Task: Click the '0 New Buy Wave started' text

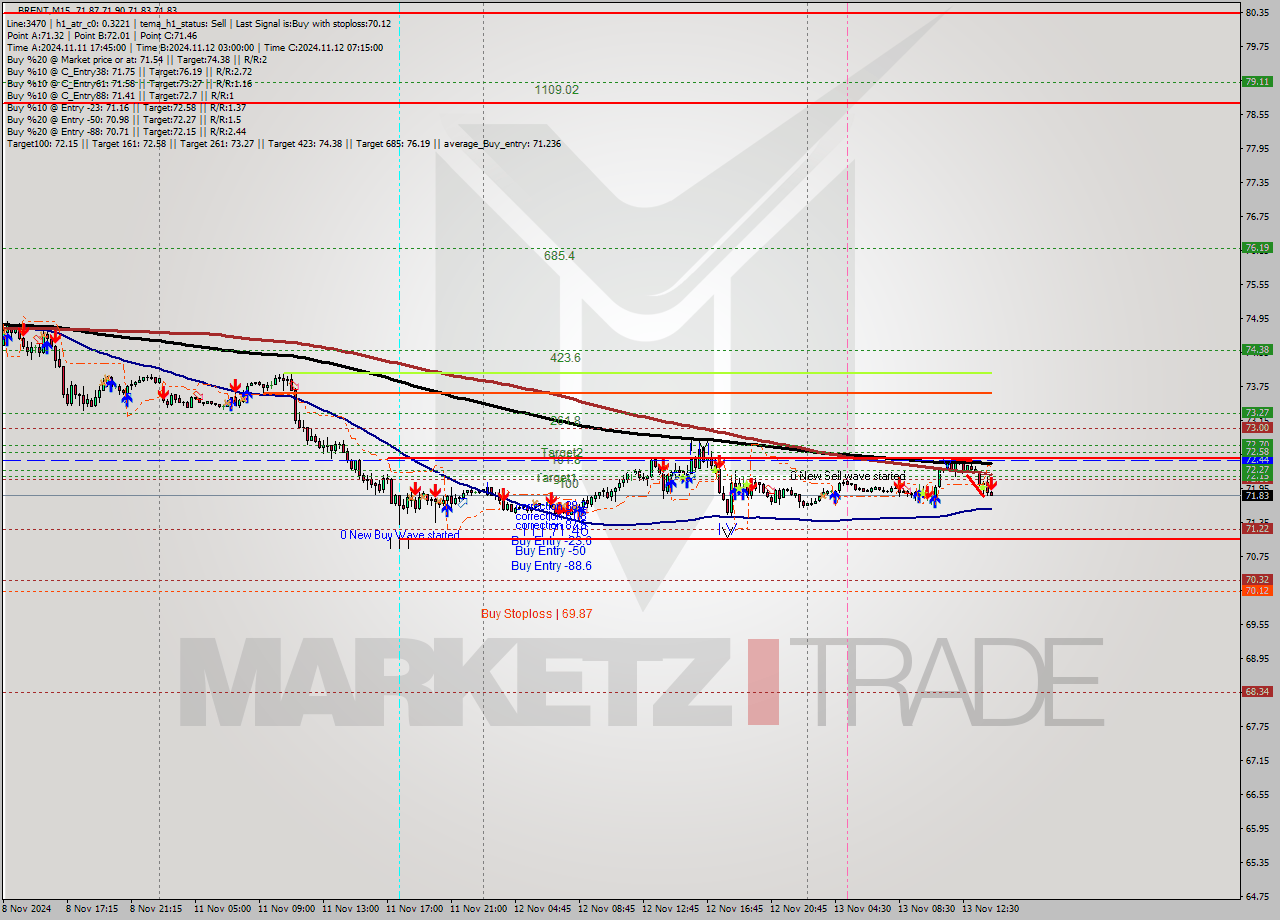Action: [x=400, y=535]
